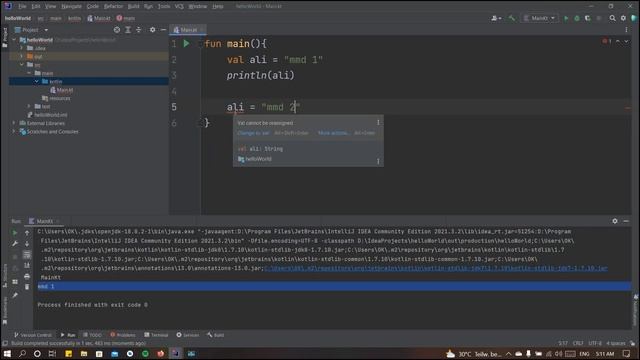Viewport: 640px width, 360px height.
Task: Click UTF-8 encoding in status bar
Action: (595, 343)
